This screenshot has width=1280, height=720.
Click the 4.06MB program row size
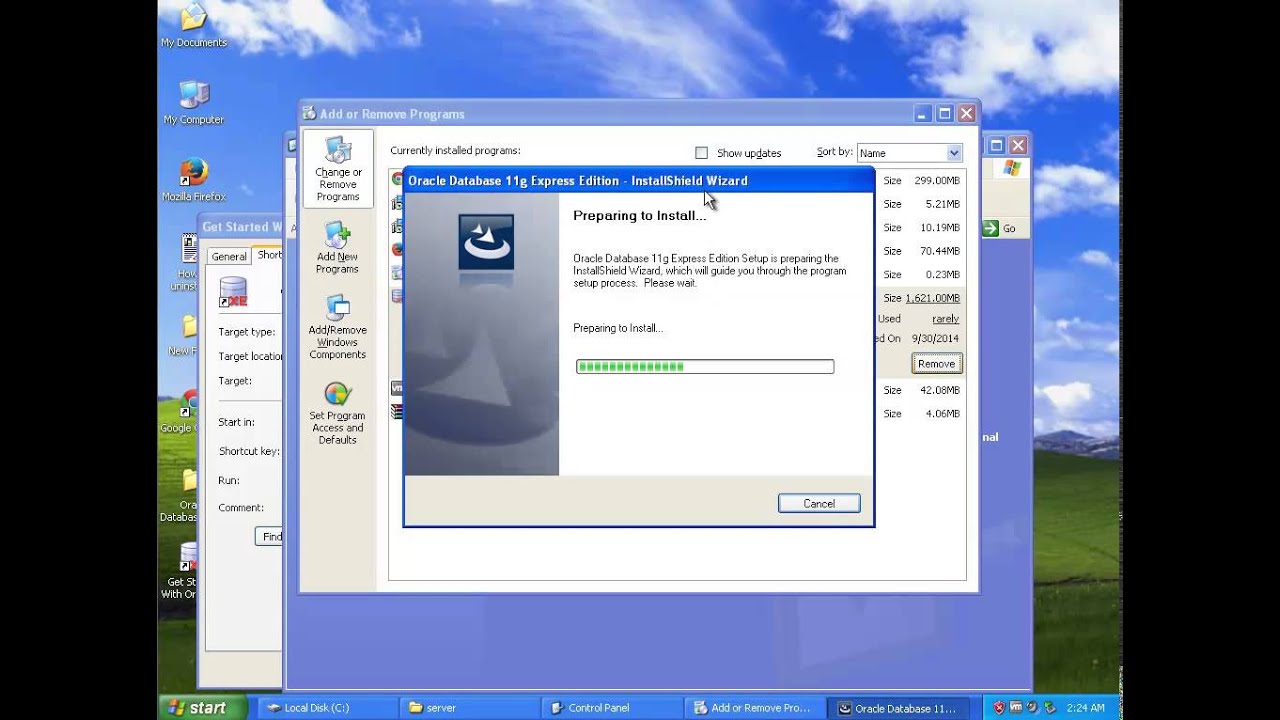(x=942, y=413)
